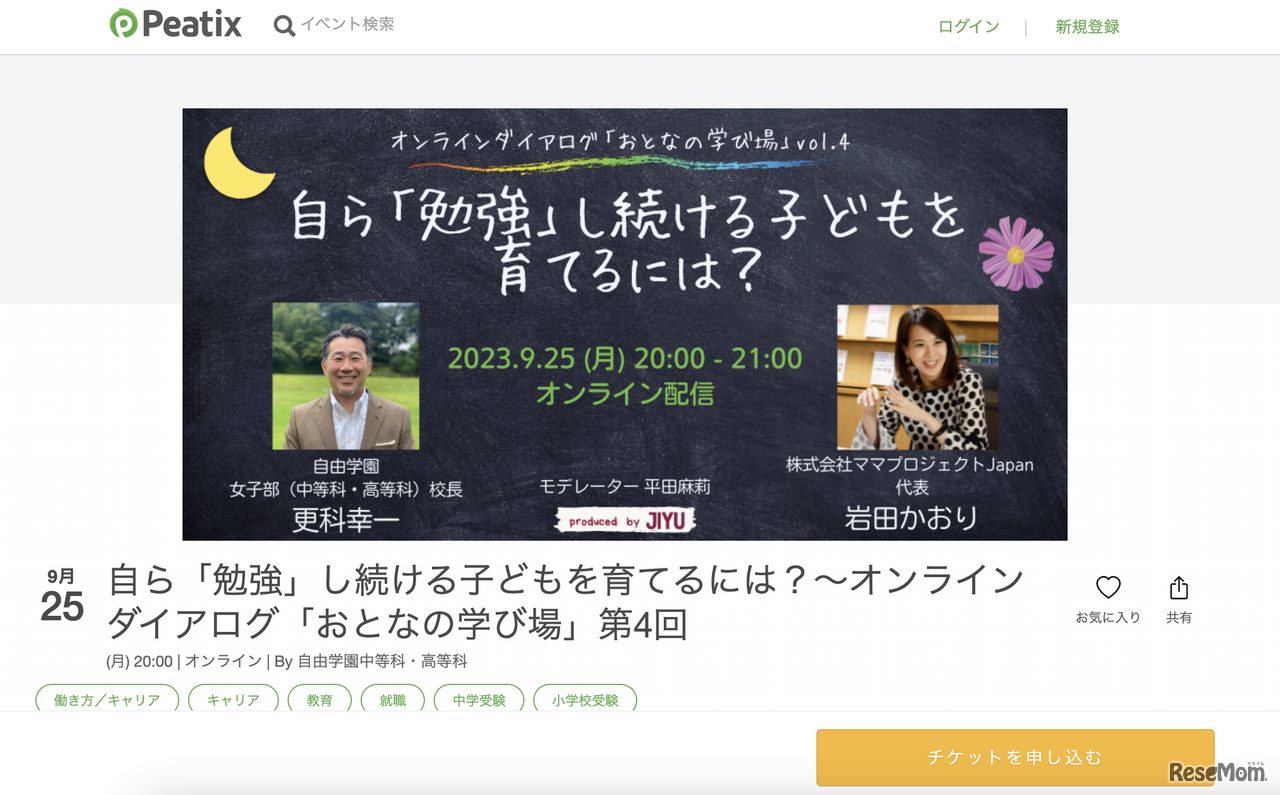Viewport: 1280px width, 795px height.
Task: Click the search magnifier icon
Action: [284, 25]
